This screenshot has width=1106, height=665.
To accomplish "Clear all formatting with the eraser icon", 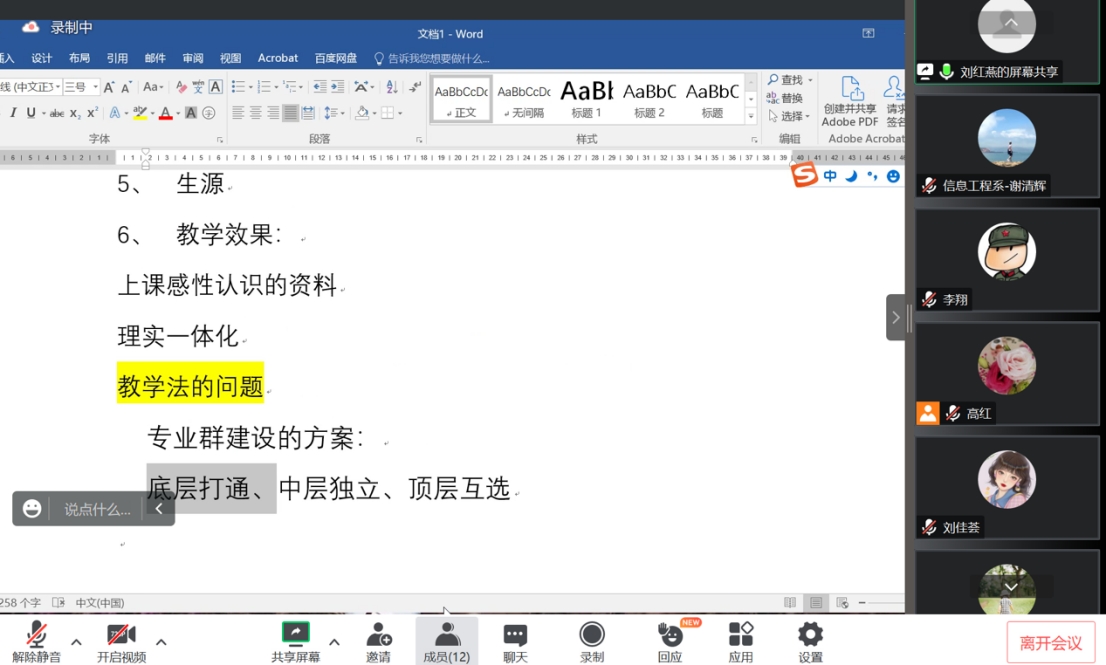I will [181, 87].
